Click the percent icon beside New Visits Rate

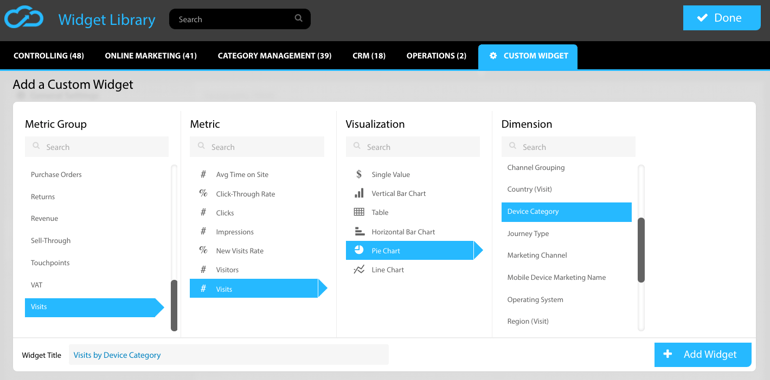203,250
